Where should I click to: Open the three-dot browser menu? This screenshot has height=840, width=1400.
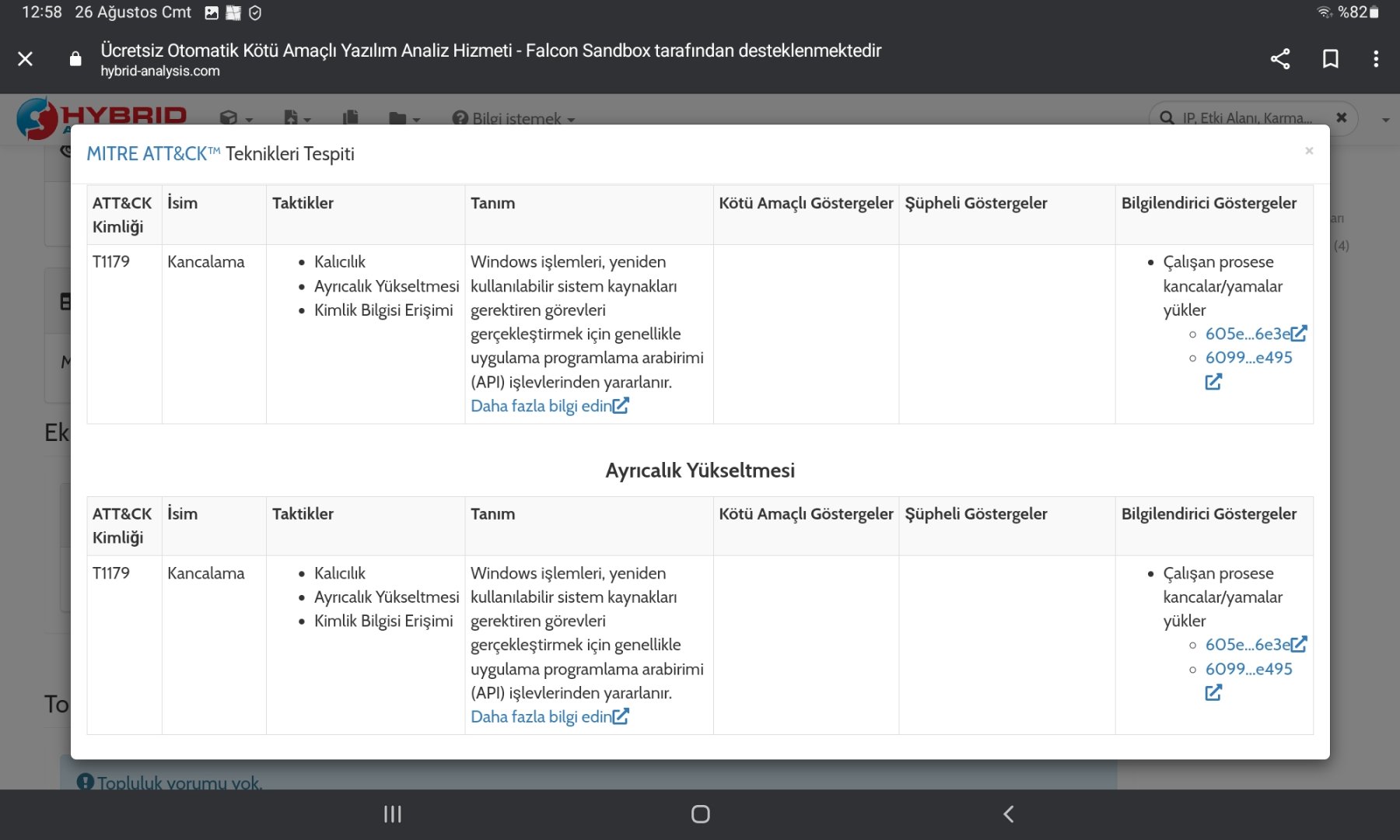pyautogui.click(x=1376, y=59)
